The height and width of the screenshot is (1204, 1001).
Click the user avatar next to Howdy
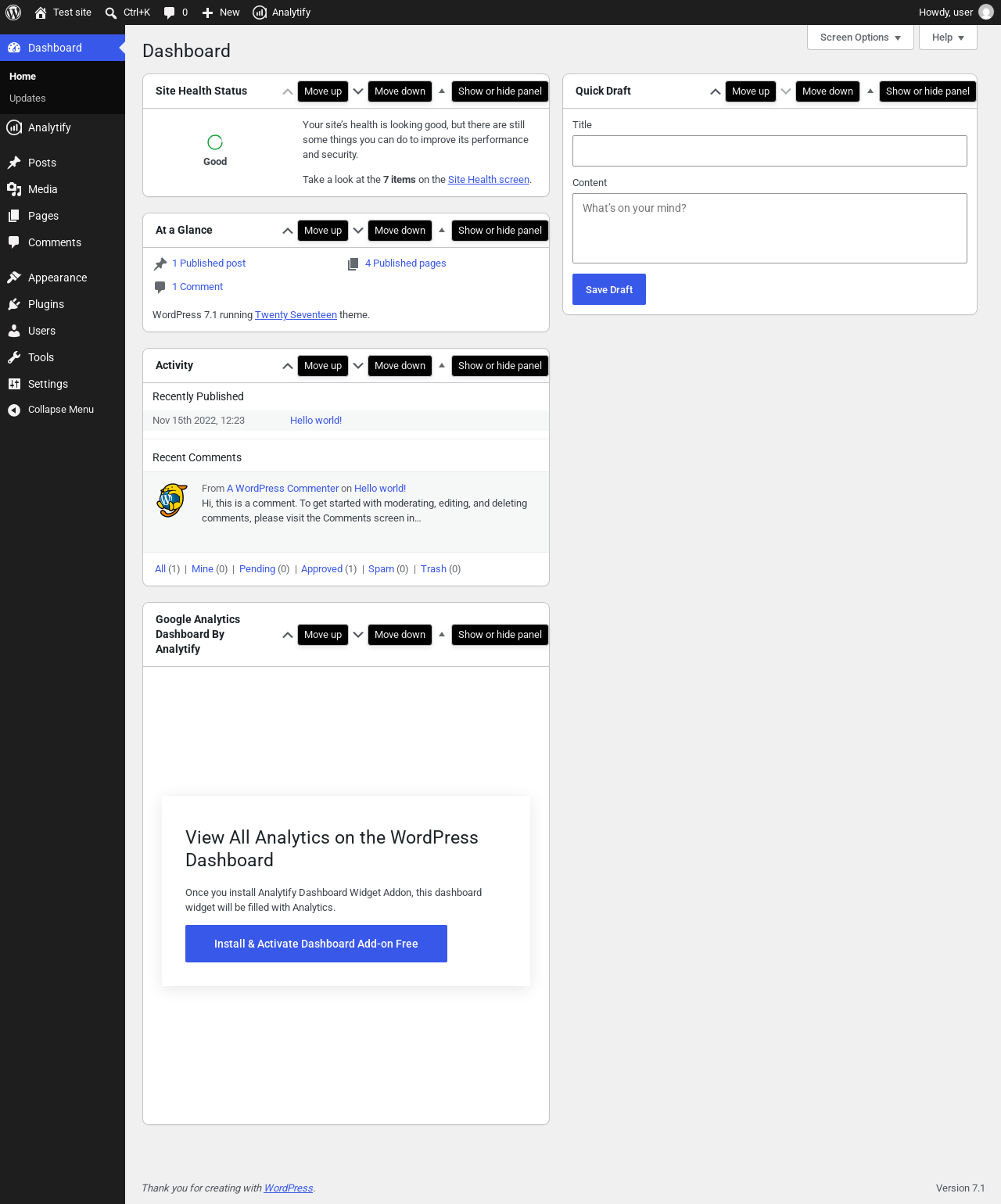[986, 13]
